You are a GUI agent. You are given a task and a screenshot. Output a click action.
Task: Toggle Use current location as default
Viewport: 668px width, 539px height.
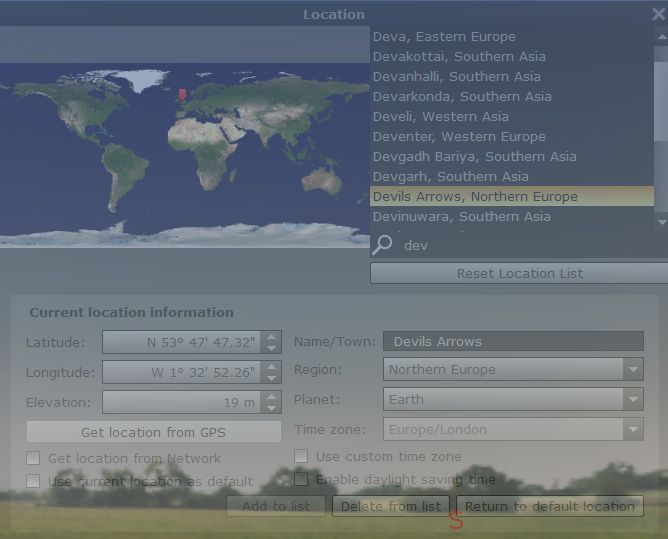tap(33, 481)
